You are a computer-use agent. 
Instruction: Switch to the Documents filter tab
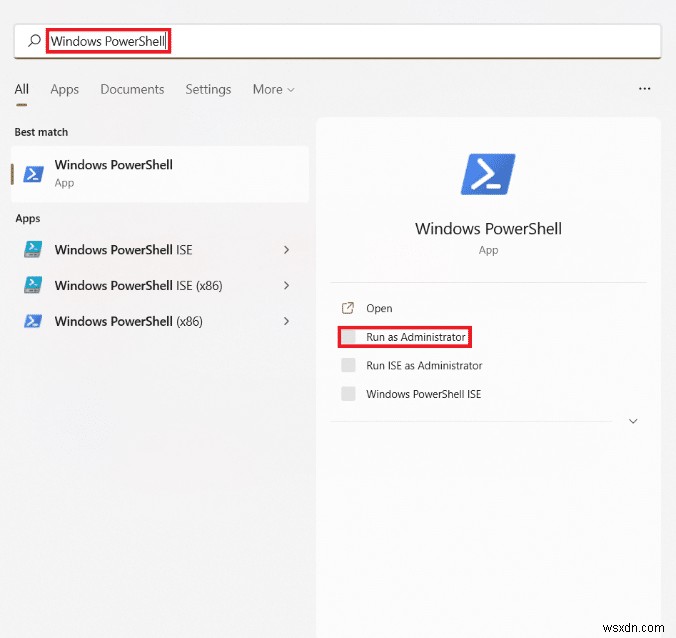click(132, 89)
